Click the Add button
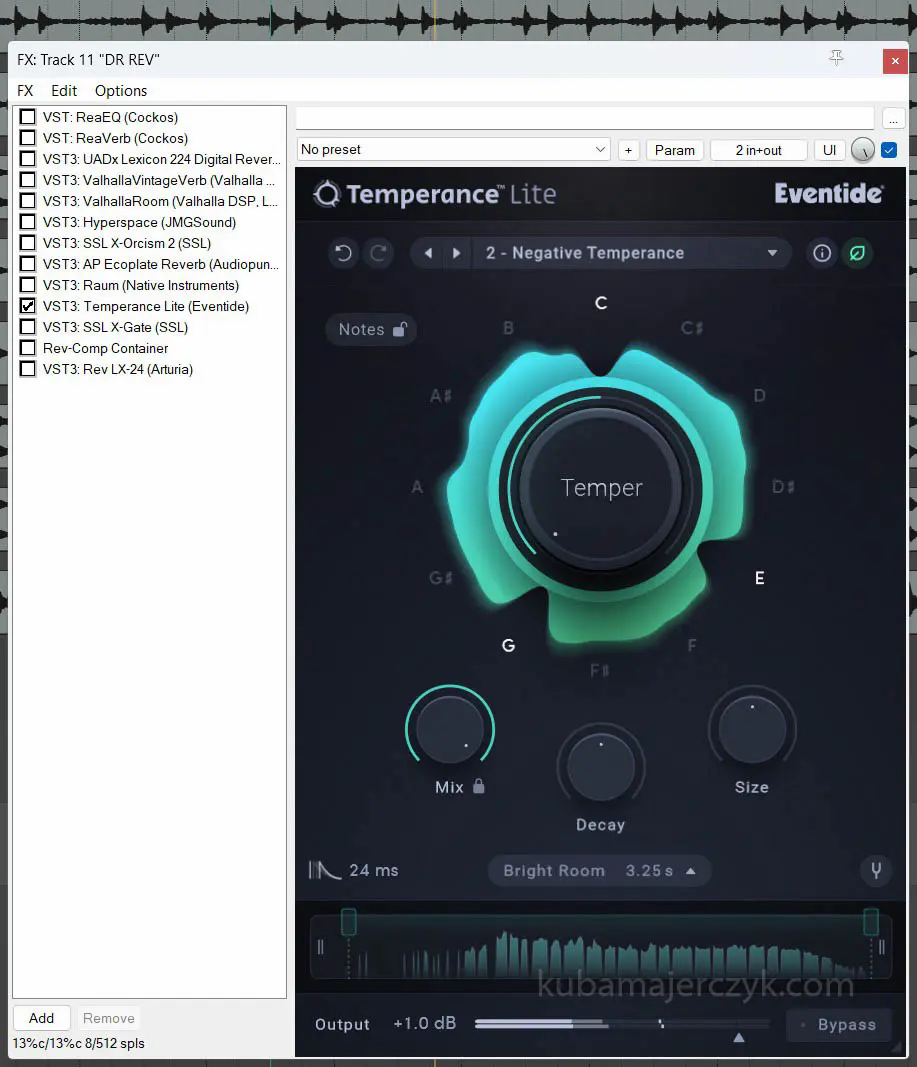This screenshot has height=1067, width=917. pos(41,1018)
